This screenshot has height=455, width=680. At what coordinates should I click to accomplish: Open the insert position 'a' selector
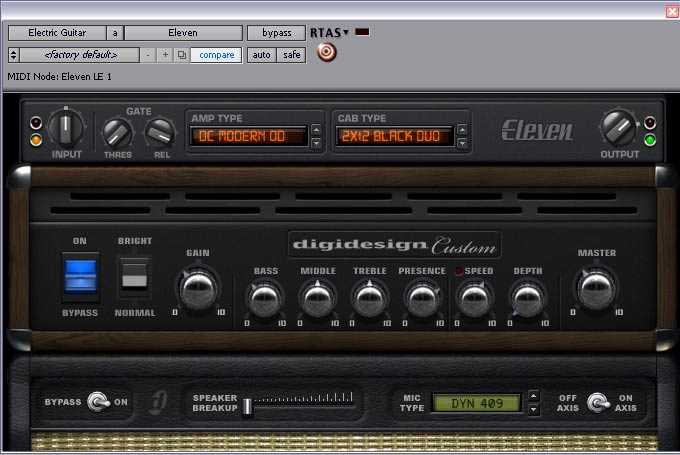click(x=115, y=33)
